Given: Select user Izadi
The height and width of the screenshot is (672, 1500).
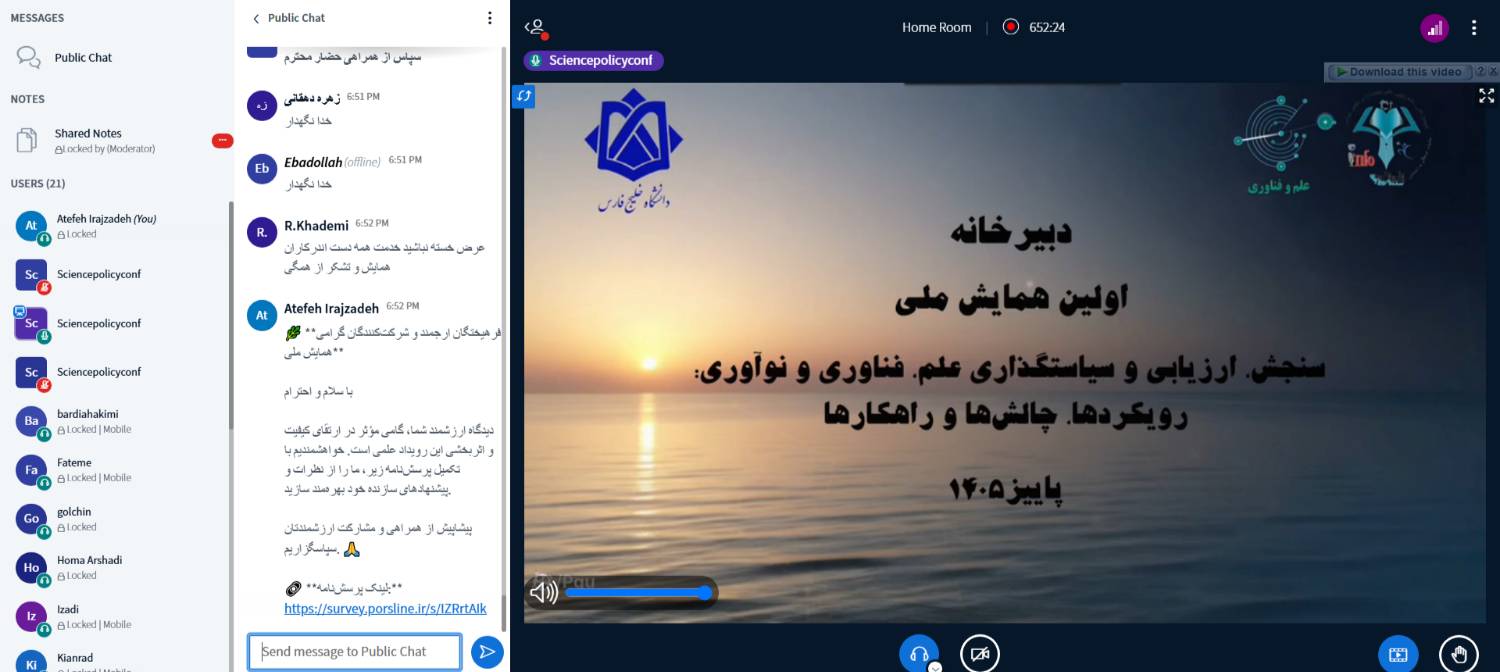Looking at the screenshot, I should (x=120, y=616).
